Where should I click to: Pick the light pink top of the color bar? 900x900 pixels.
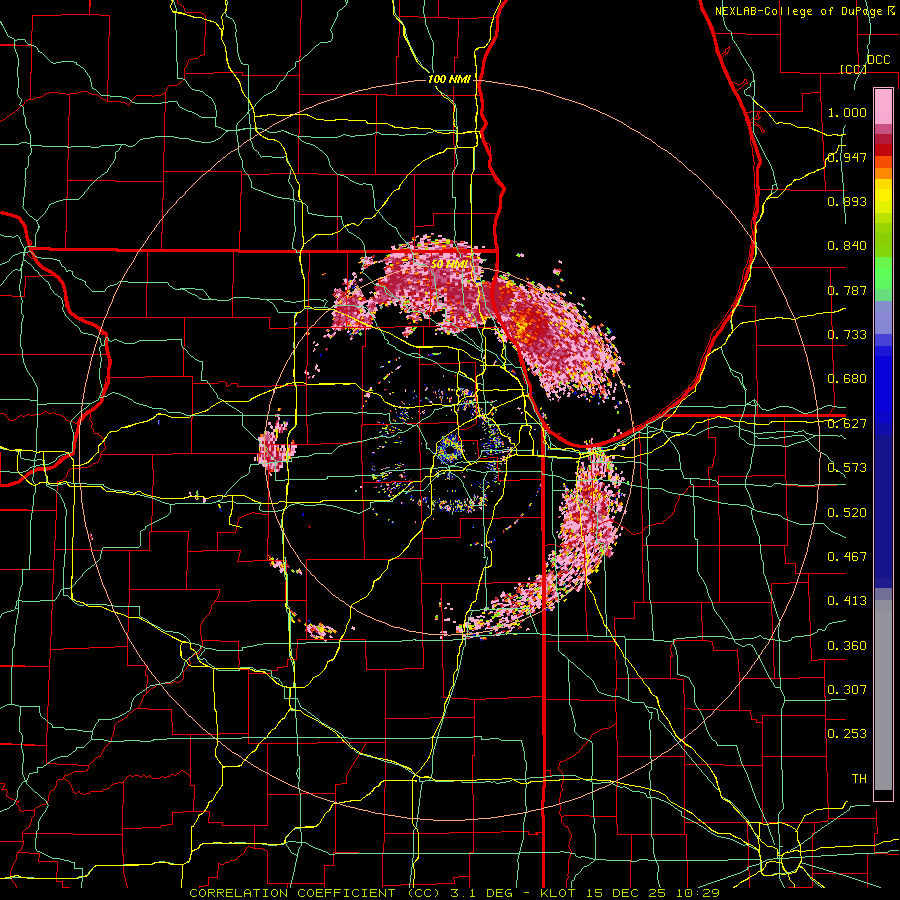(883, 106)
